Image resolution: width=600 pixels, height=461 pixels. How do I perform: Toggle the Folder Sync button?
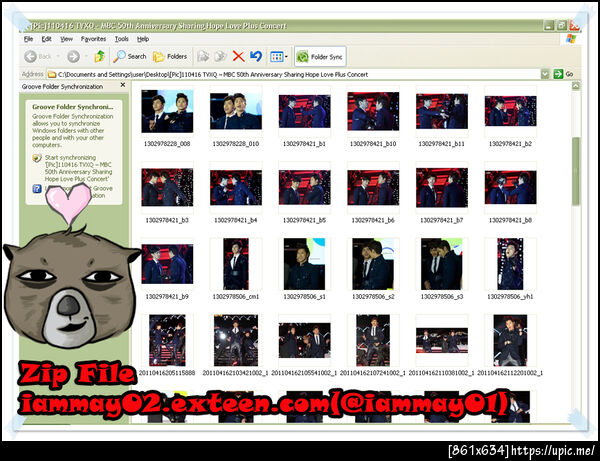pyautogui.click(x=320, y=57)
